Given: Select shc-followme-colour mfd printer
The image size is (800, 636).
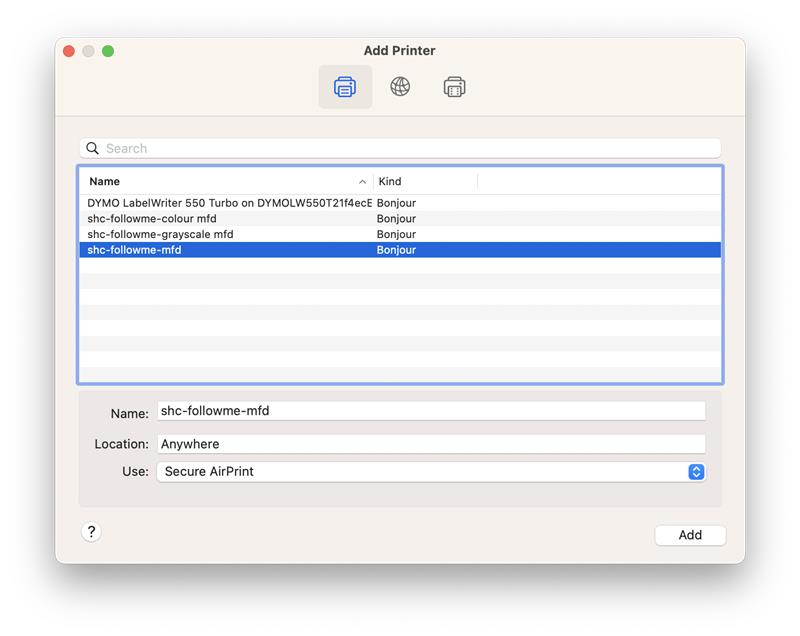Looking at the screenshot, I should point(152,218).
